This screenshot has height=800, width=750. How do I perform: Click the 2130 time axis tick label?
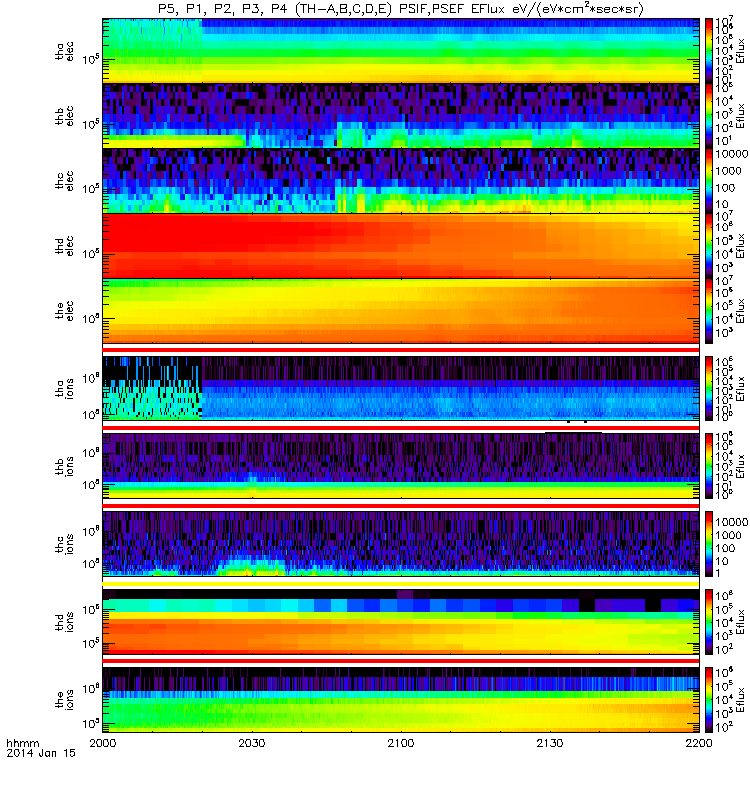coord(550,743)
